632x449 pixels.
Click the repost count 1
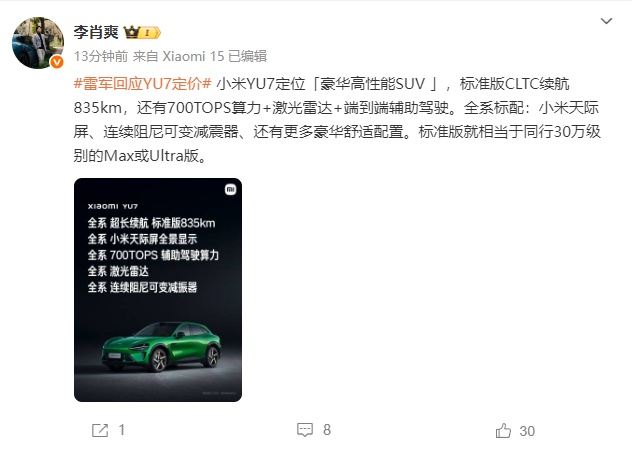(121, 430)
